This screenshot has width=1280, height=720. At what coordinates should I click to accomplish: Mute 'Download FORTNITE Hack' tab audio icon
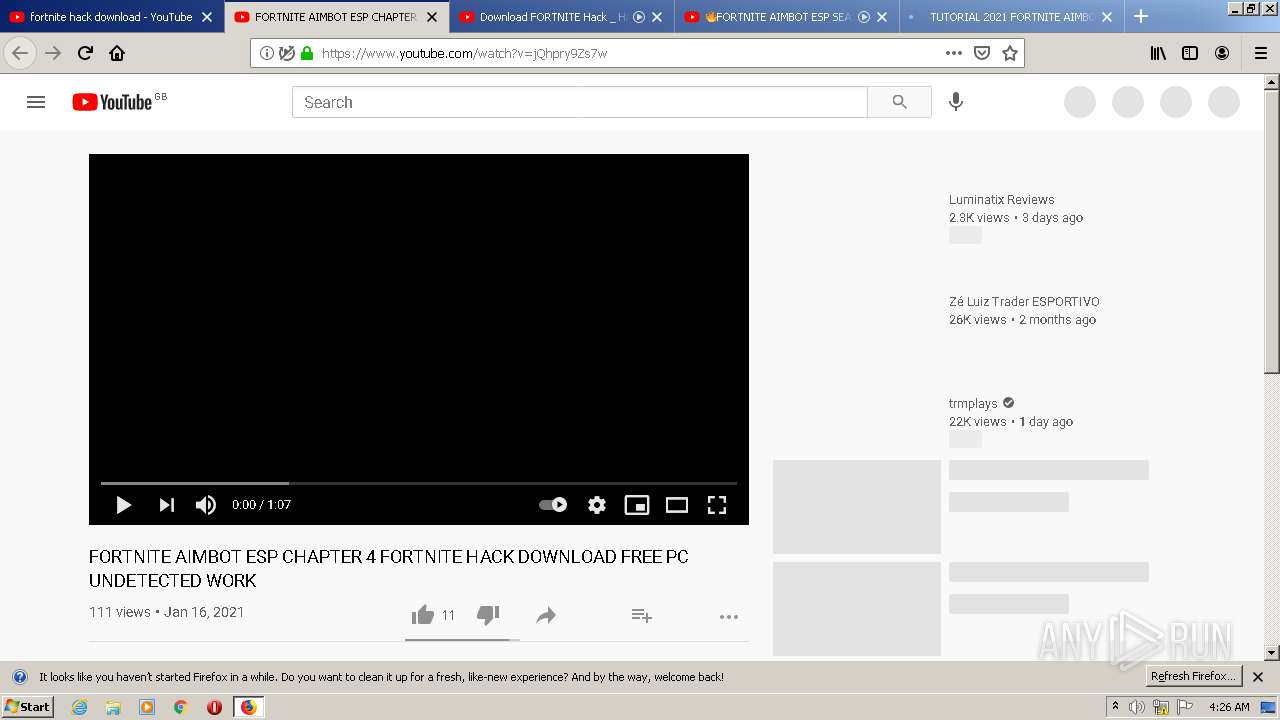(x=639, y=17)
